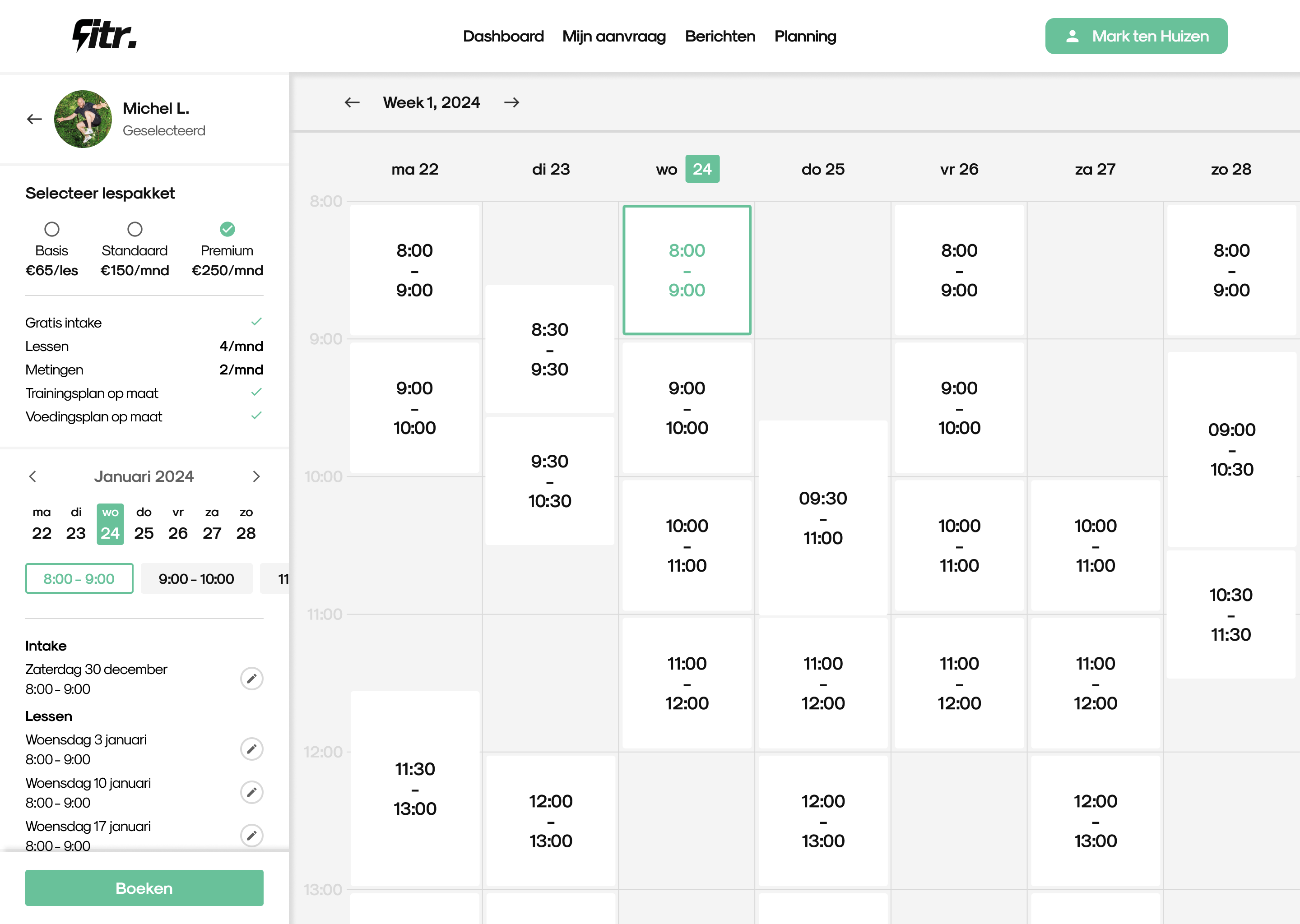Select Wednesday 24 slot 10:00 – 11:00
Image resolution: width=1300 pixels, height=924 pixels.
tap(687, 545)
